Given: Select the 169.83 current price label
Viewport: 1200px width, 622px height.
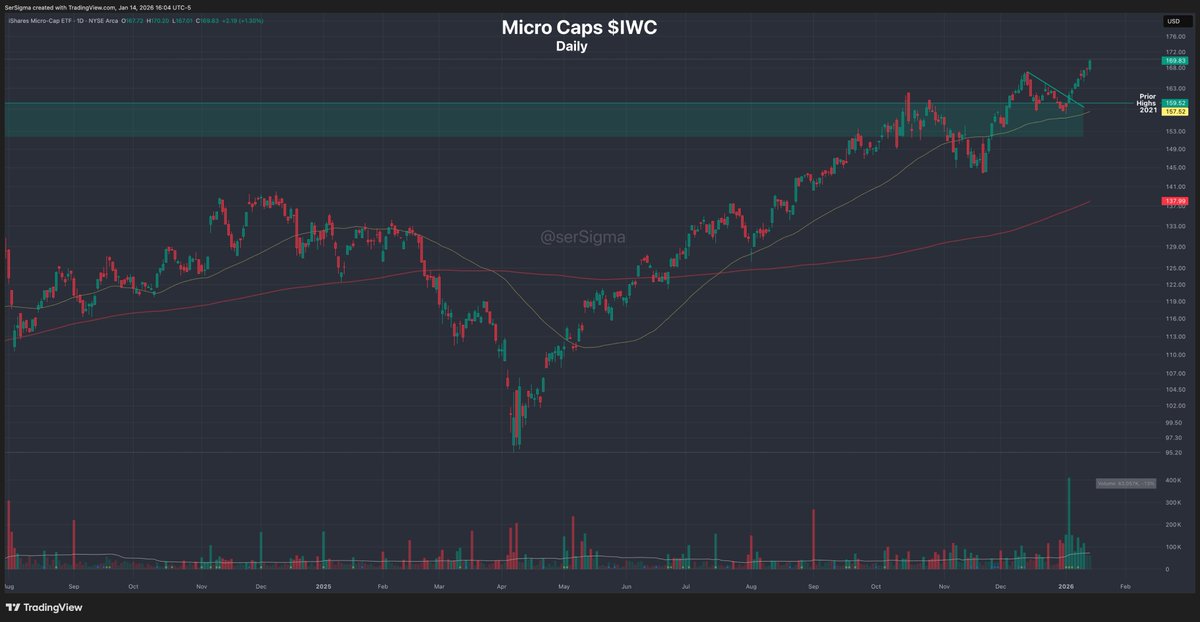Looking at the screenshot, I should pos(1174,60).
